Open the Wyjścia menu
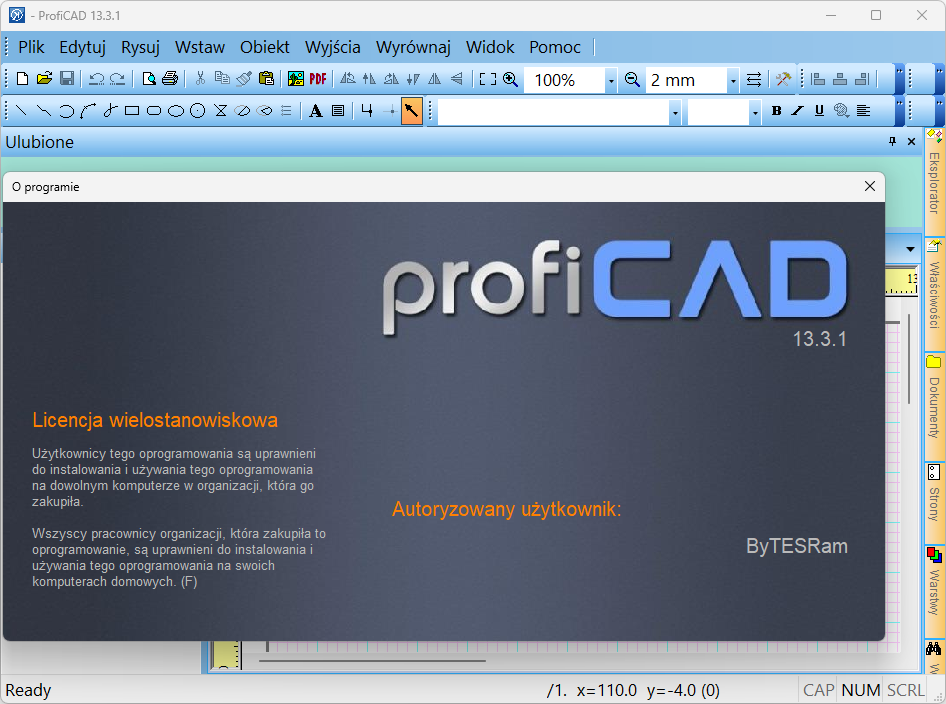The height and width of the screenshot is (704, 946). click(x=332, y=47)
